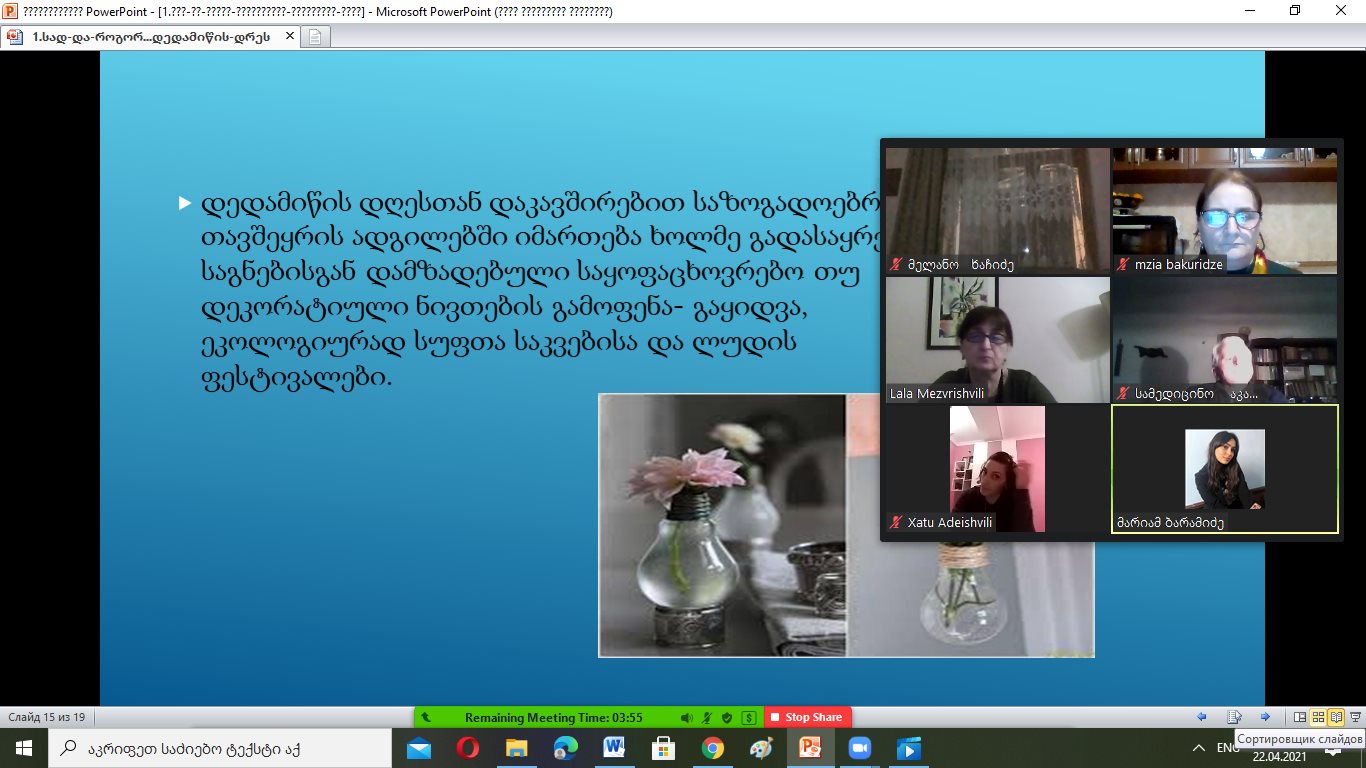Select mzia bakuridze video thumbnail
The height and width of the screenshot is (768, 1366).
[x=1224, y=211]
